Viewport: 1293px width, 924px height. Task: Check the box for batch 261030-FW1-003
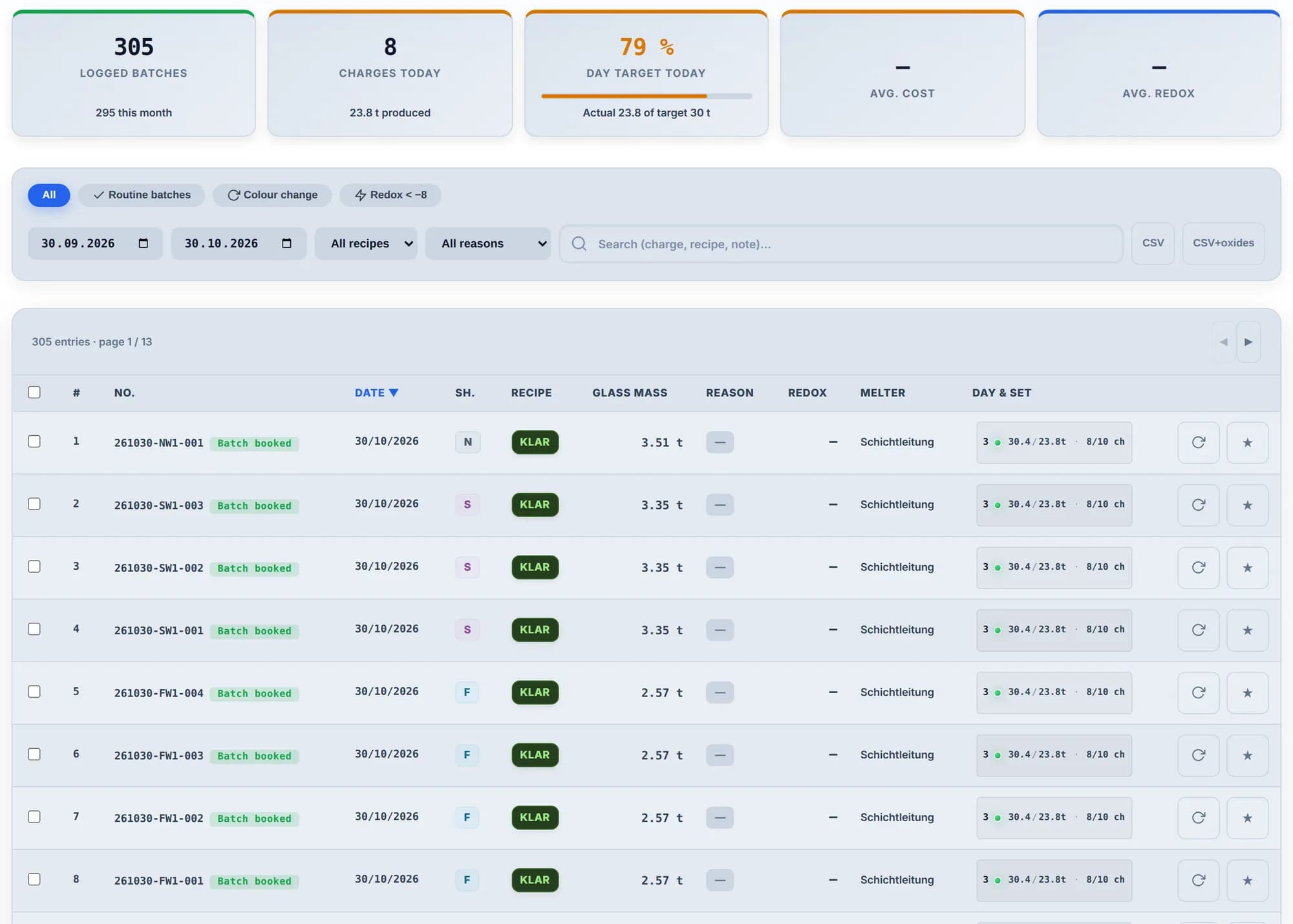pyautogui.click(x=34, y=754)
